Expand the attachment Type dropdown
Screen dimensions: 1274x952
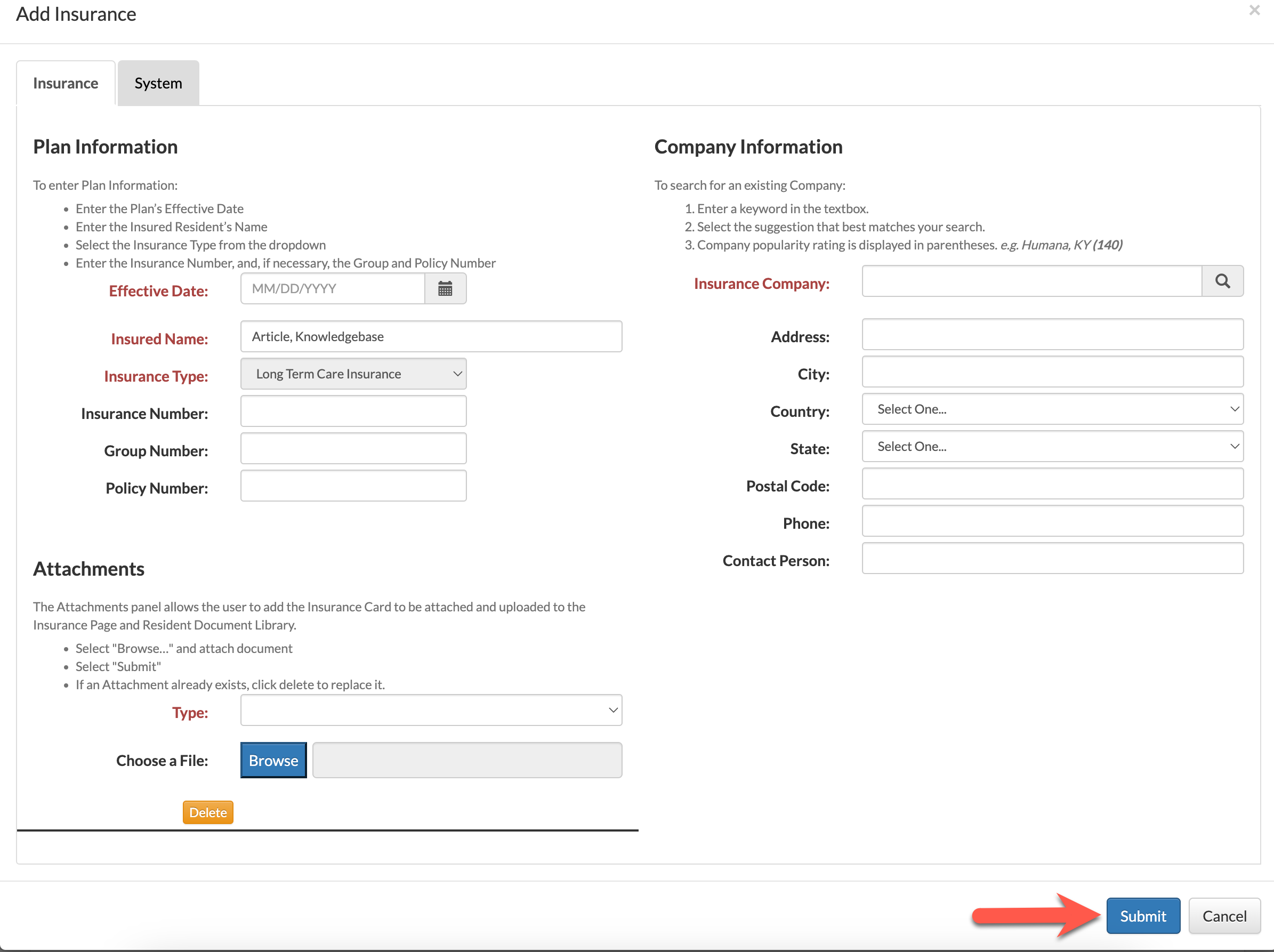pyautogui.click(x=431, y=710)
